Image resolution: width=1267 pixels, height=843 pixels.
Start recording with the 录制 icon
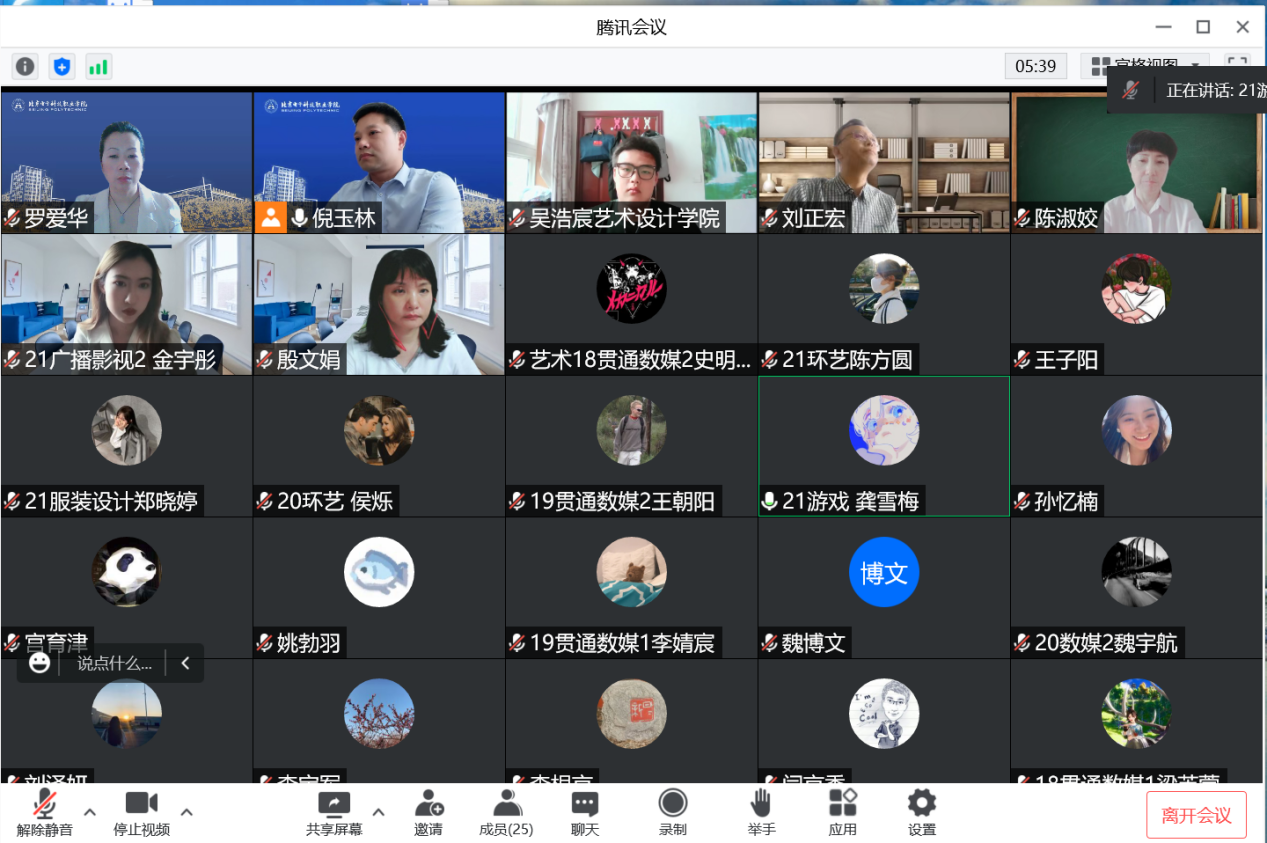(x=673, y=812)
